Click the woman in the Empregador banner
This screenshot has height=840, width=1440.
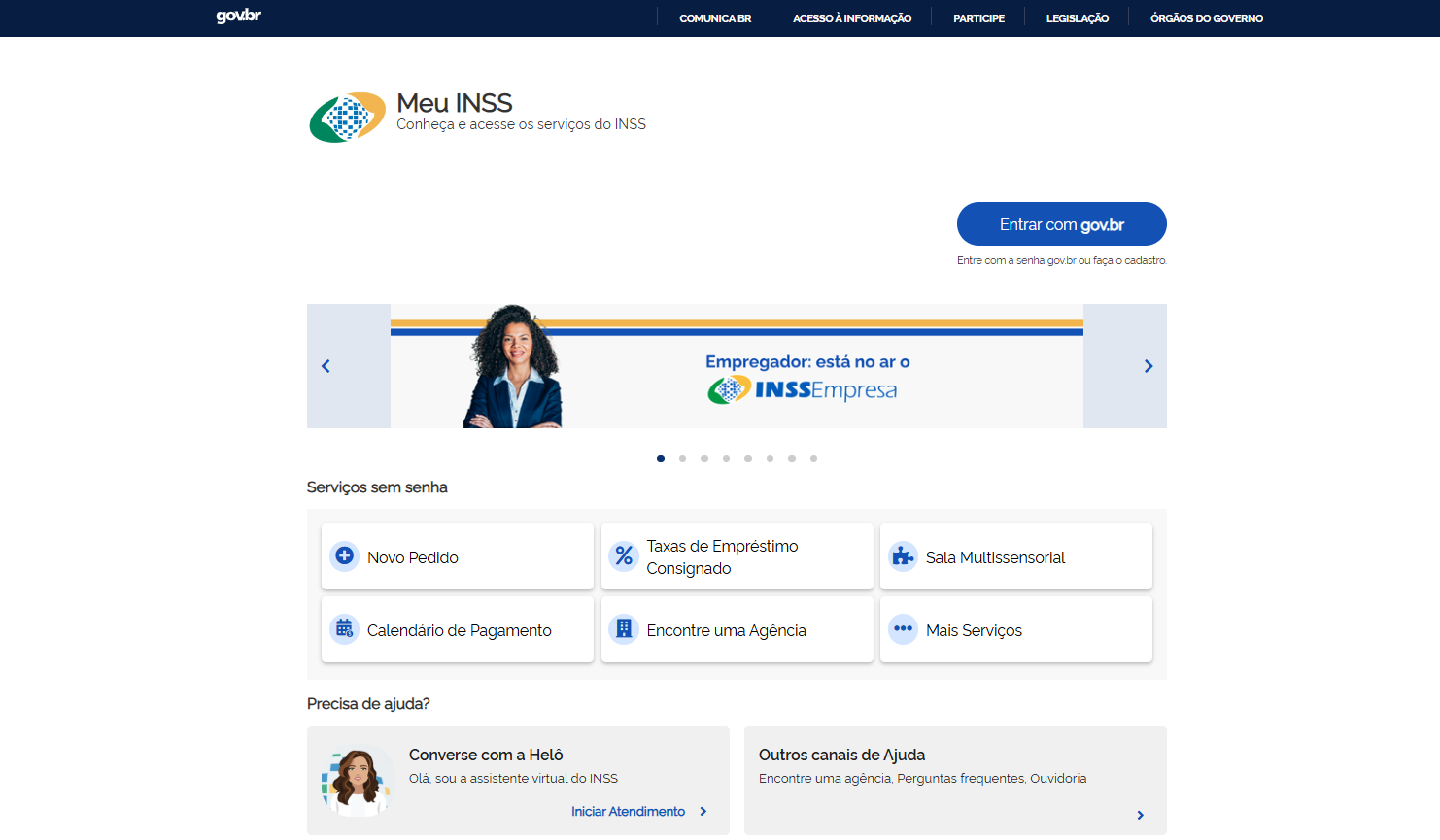(x=513, y=367)
